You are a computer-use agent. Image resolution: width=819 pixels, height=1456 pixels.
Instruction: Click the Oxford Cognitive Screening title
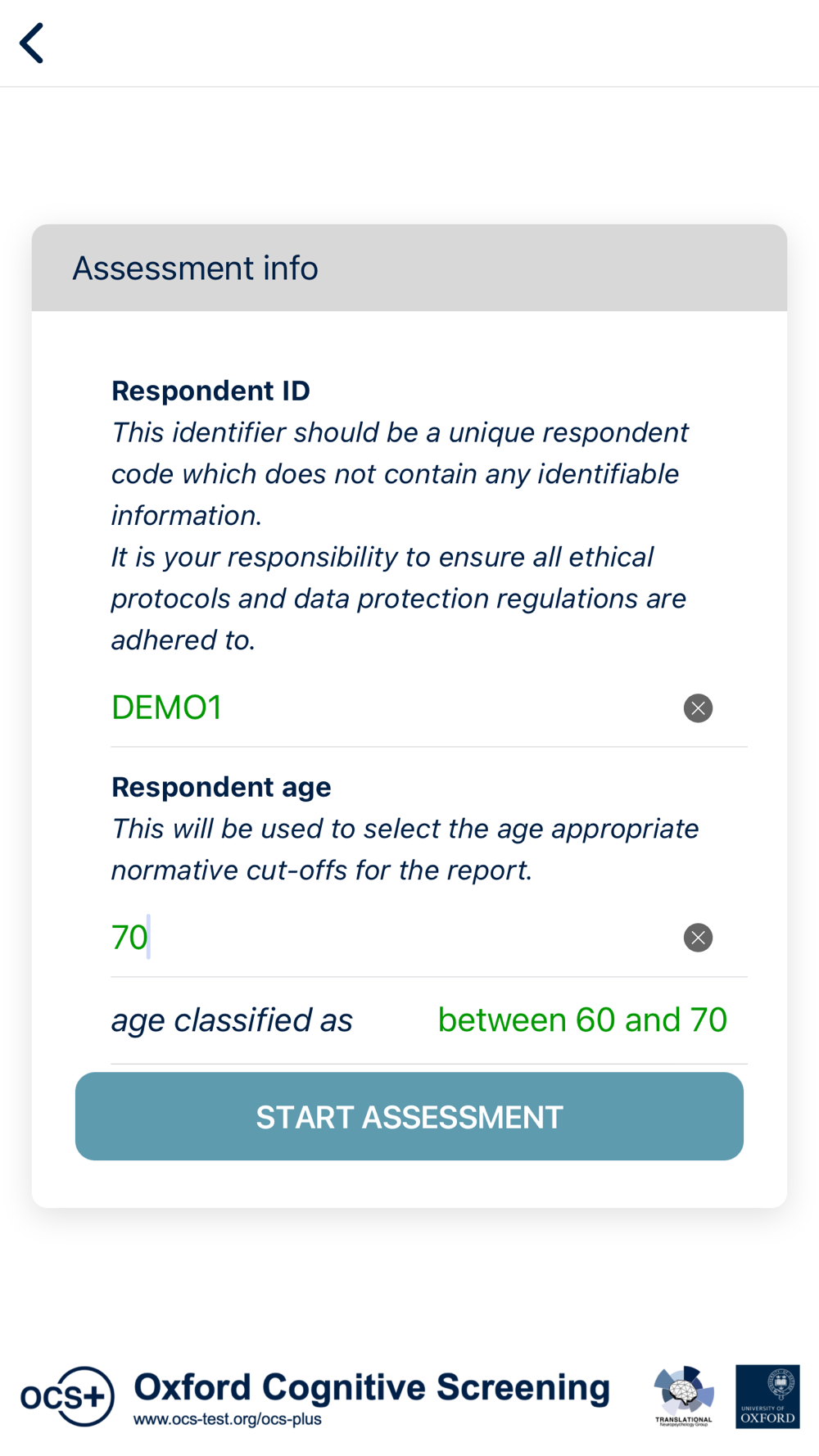tap(372, 1386)
